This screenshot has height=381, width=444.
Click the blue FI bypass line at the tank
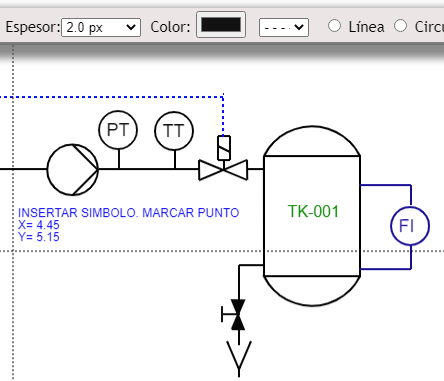click(386, 185)
